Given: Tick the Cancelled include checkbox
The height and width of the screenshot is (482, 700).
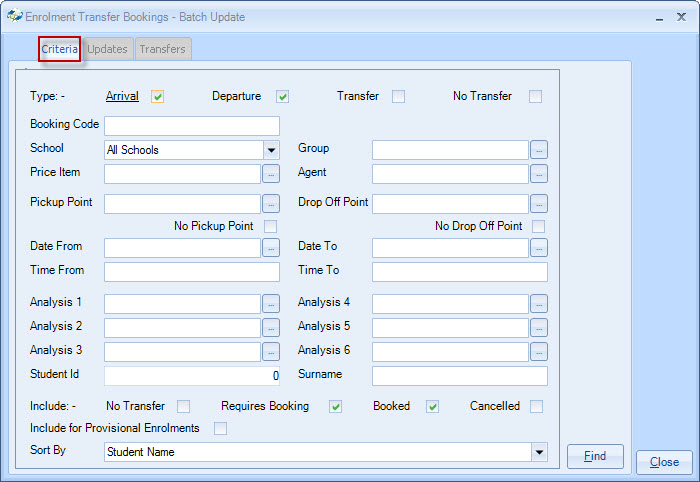Looking at the screenshot, I should 537,407.
